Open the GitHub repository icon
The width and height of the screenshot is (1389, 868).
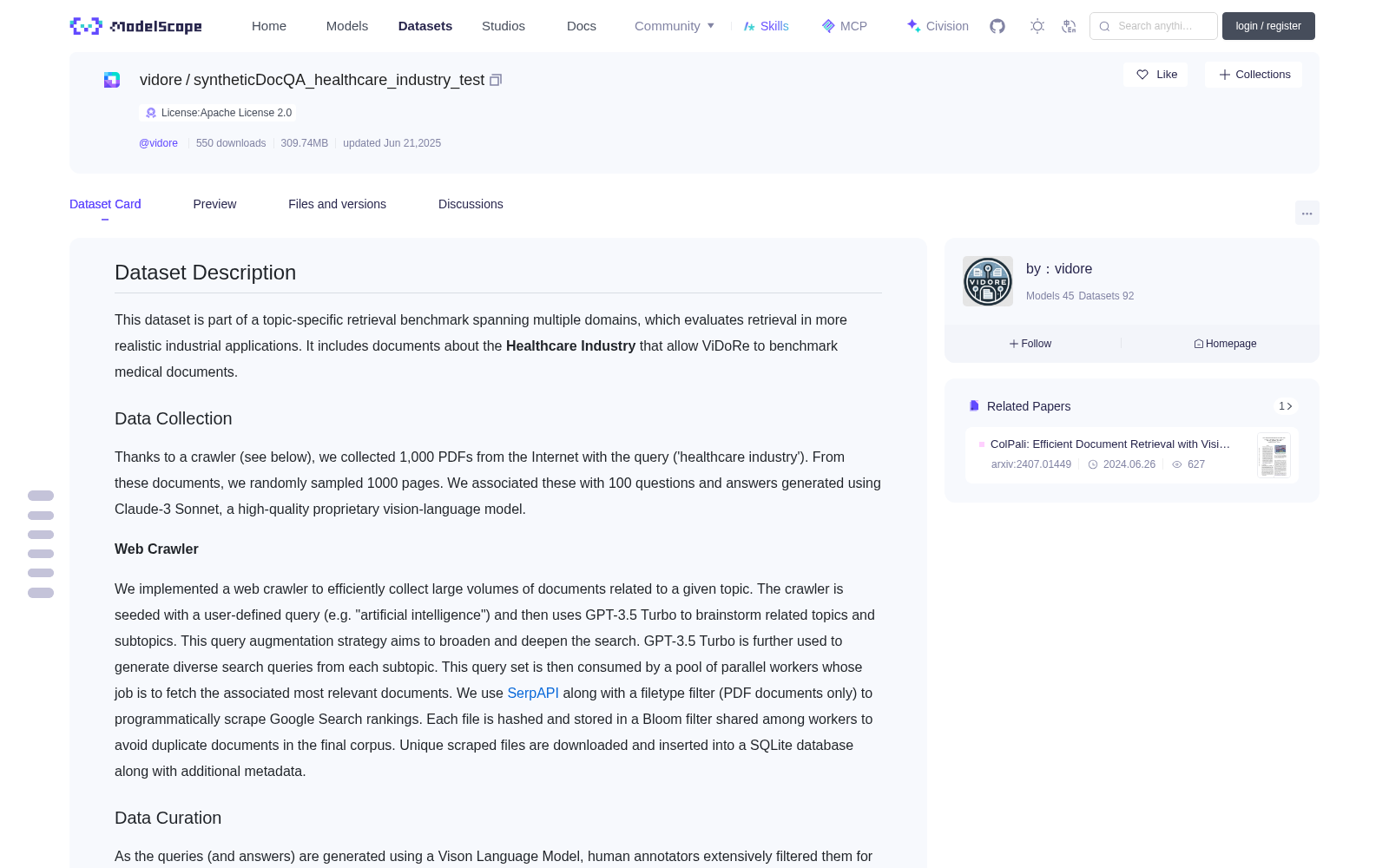point(997,26)
